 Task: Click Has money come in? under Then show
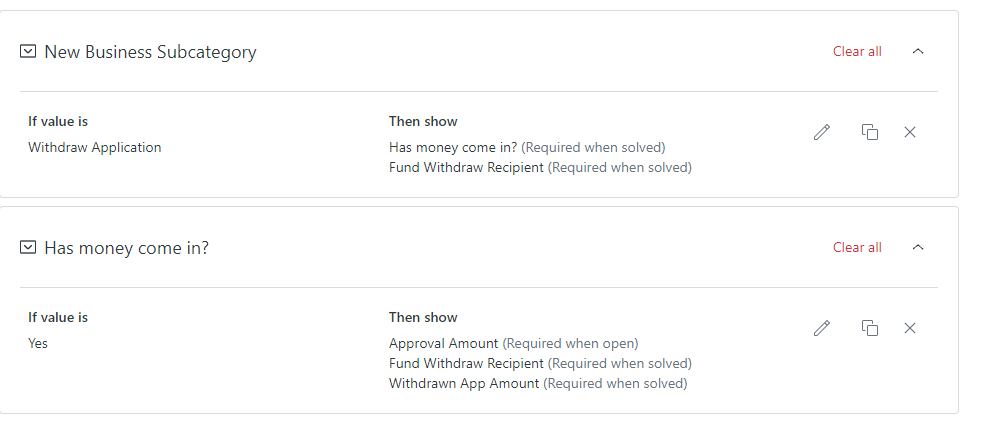pyautogui.click(x=453, y=148)
